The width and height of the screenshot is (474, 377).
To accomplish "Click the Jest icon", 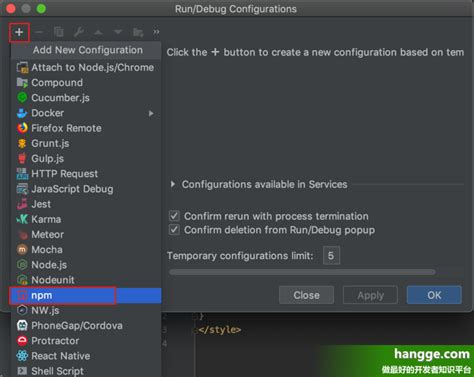I will click(x=22, y=204).
